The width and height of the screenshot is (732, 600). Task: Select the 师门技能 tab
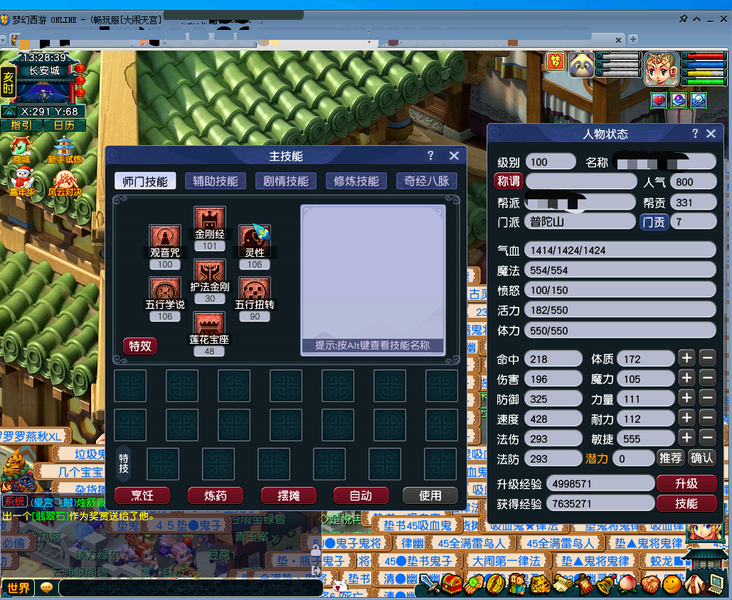coord(145,181)
